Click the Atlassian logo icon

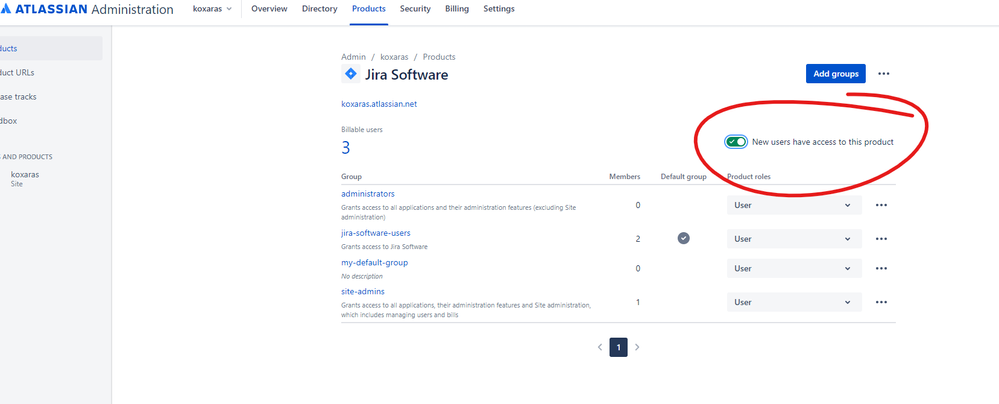pyautogui.click(x=4, y=10)
